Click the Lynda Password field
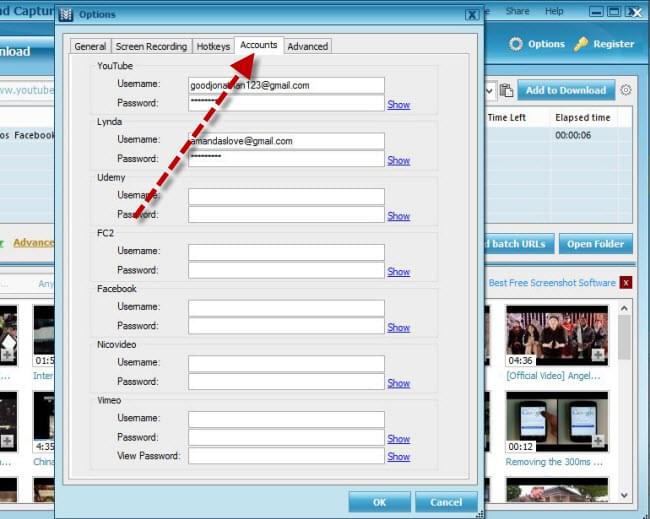This screenshot has height=519, width=650. (x=286, y=159)
